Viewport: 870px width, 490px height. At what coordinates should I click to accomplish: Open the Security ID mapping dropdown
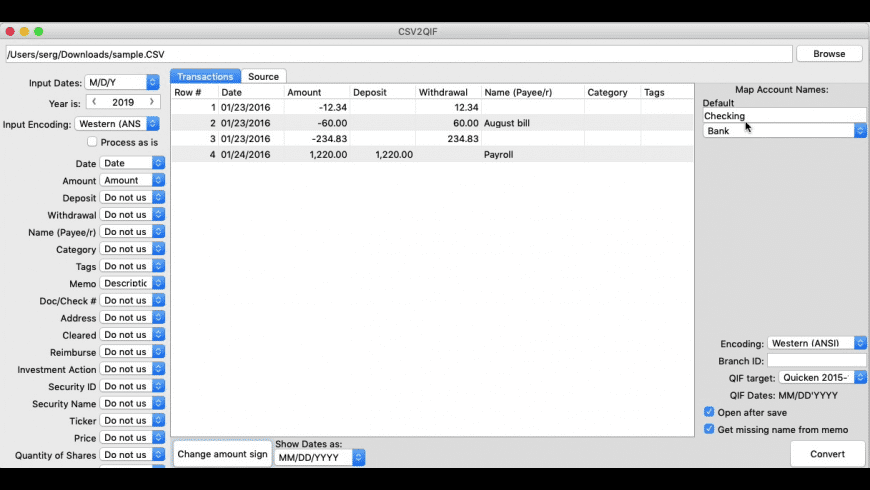coord(132,386)
